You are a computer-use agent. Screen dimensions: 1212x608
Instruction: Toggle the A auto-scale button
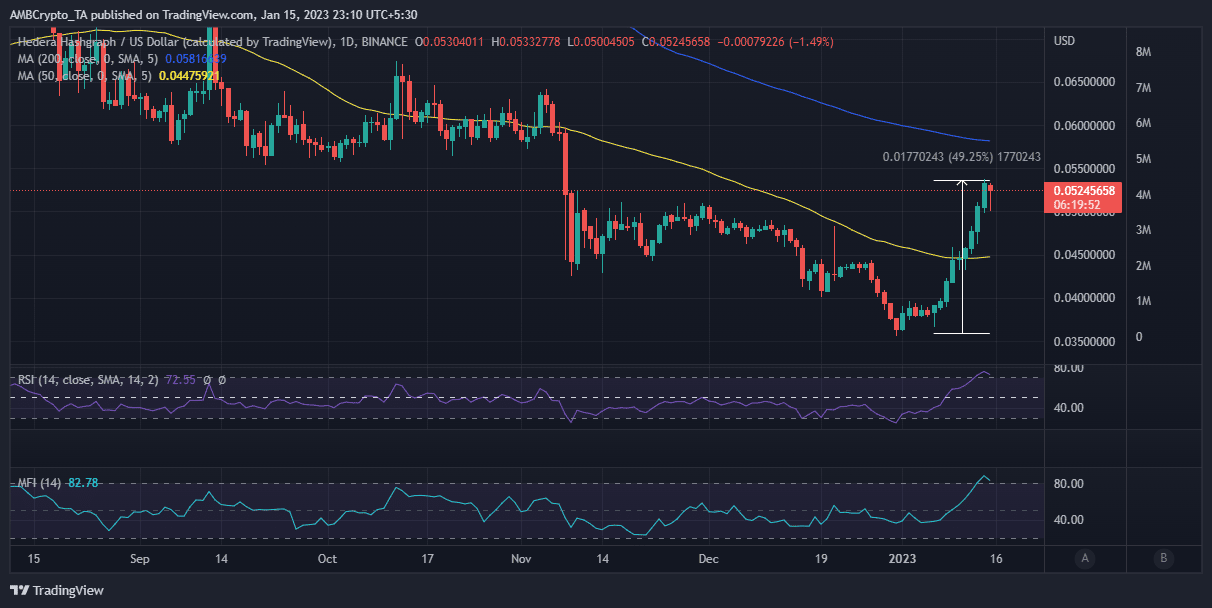point(1085,557)
